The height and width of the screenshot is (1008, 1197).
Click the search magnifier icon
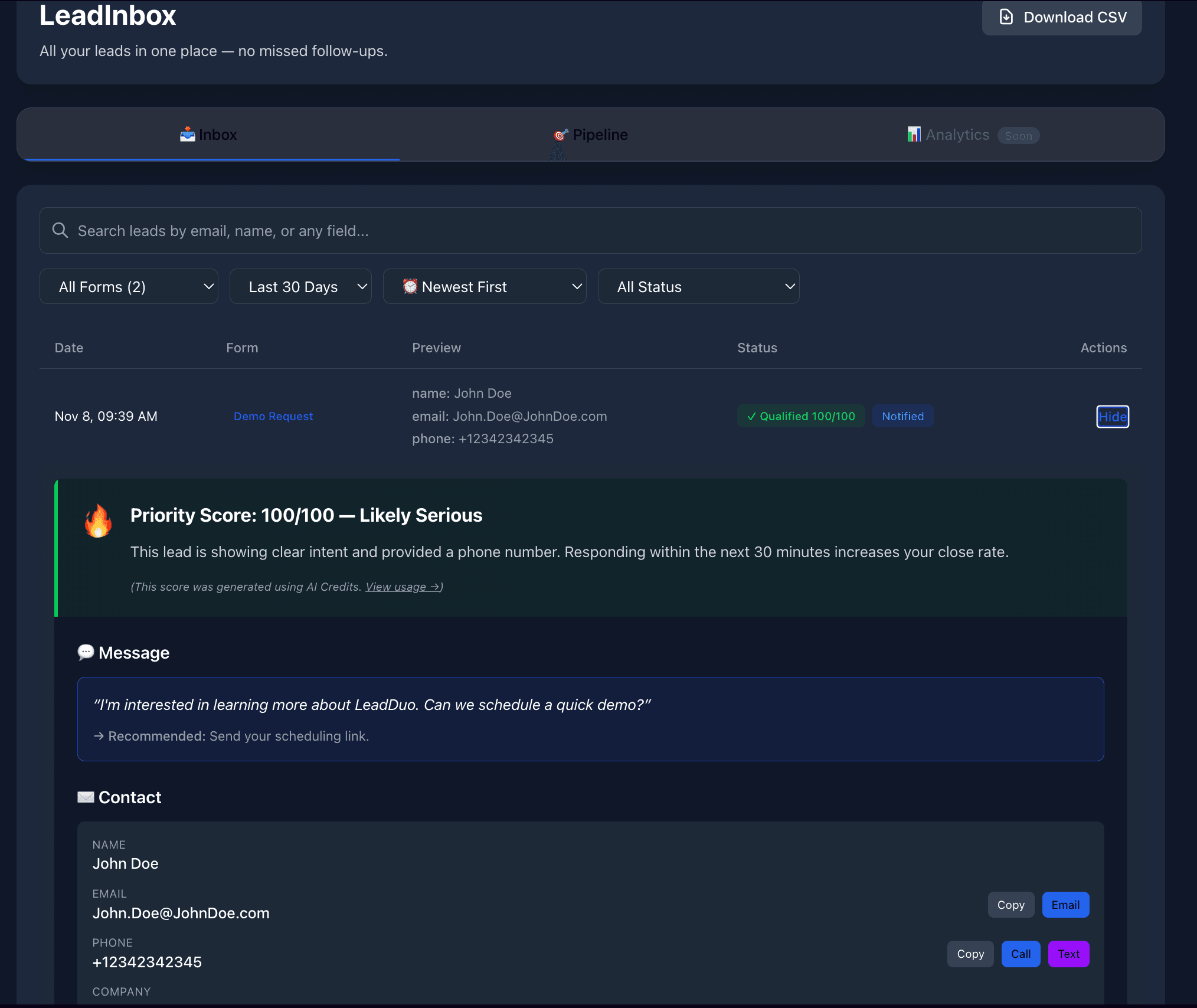click(x=60, y=230)
